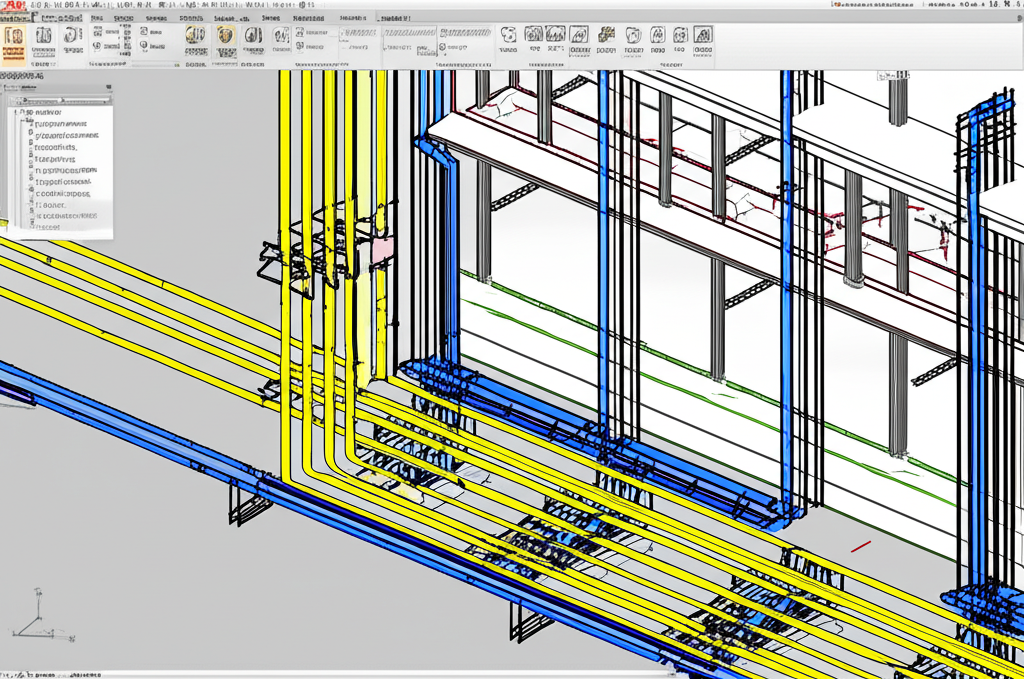Click the origin axis gizmo in the viewport corner
This screenshot has height=679, width=1024.
(x=38, y=616)
